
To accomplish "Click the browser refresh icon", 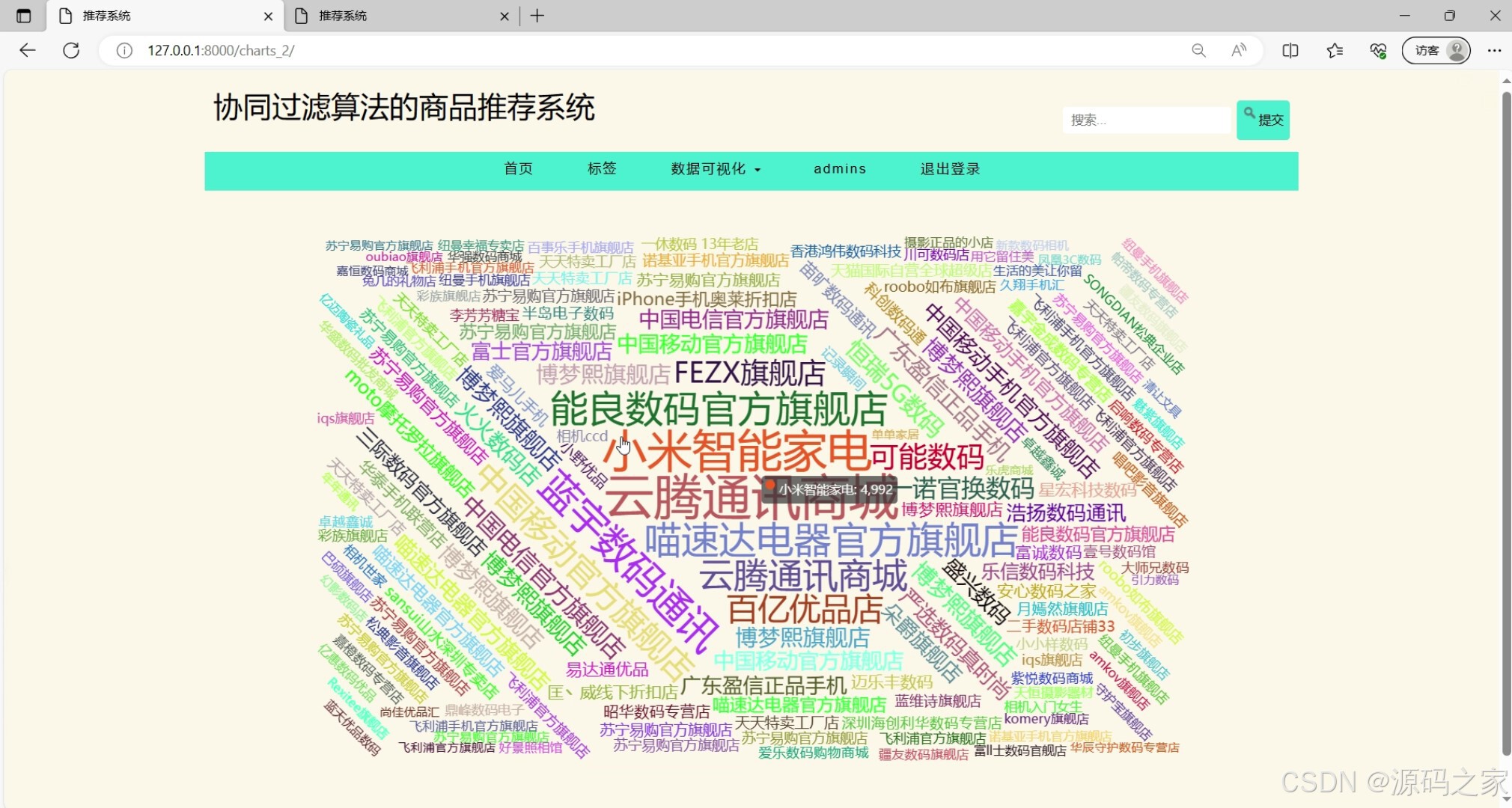I will [72, 50].
